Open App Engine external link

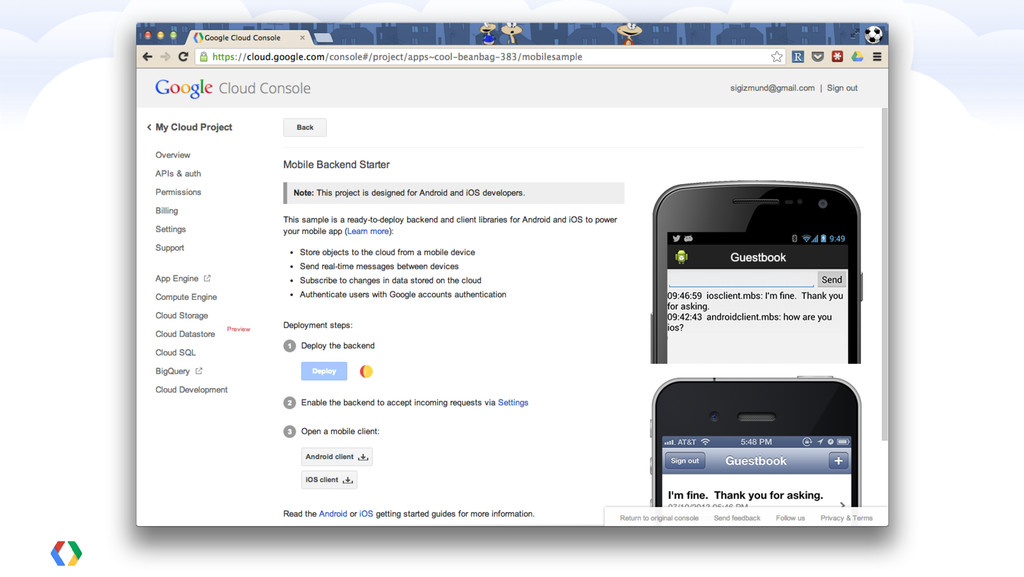click(x=183, y=279)
